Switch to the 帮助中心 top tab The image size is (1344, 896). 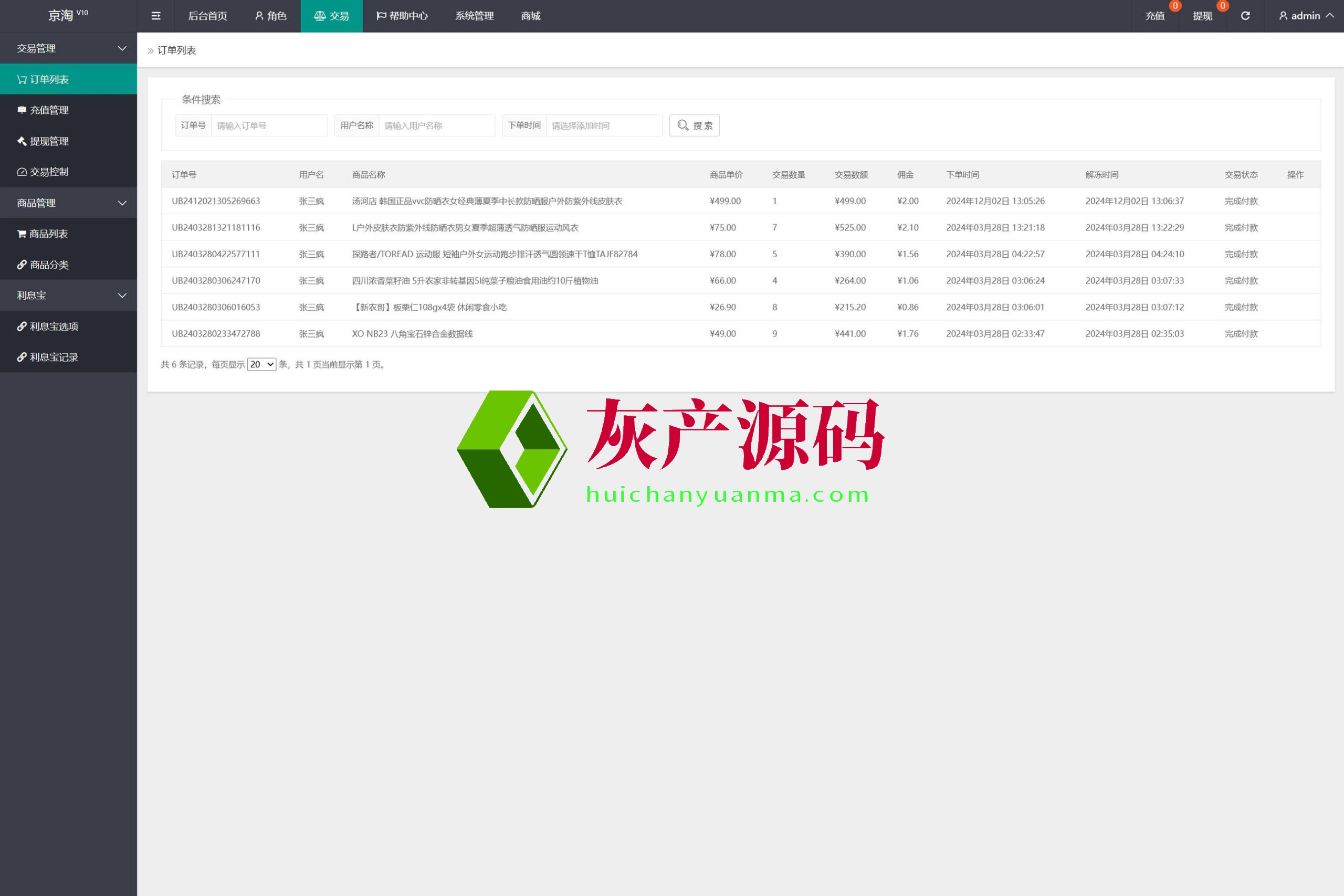pos(402,16)
